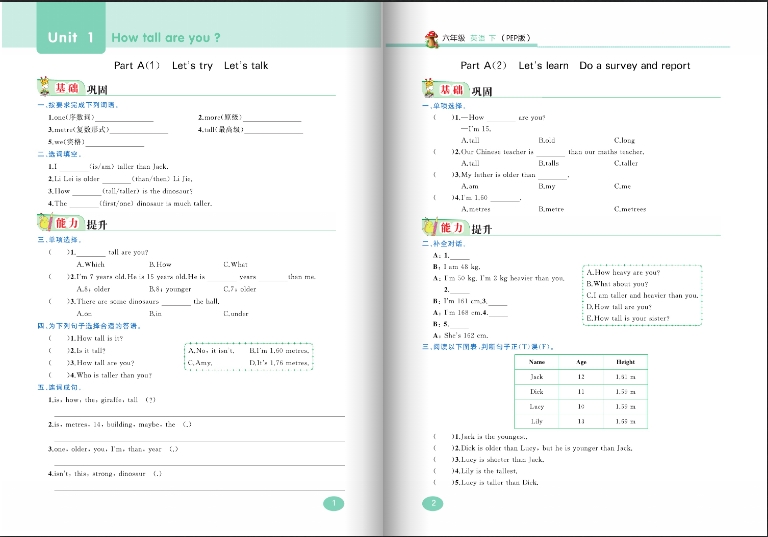Viewport: 768px width, 537px height.
Task: Select 'Do a survey and report' heading
Action: [x=635, y=66]
